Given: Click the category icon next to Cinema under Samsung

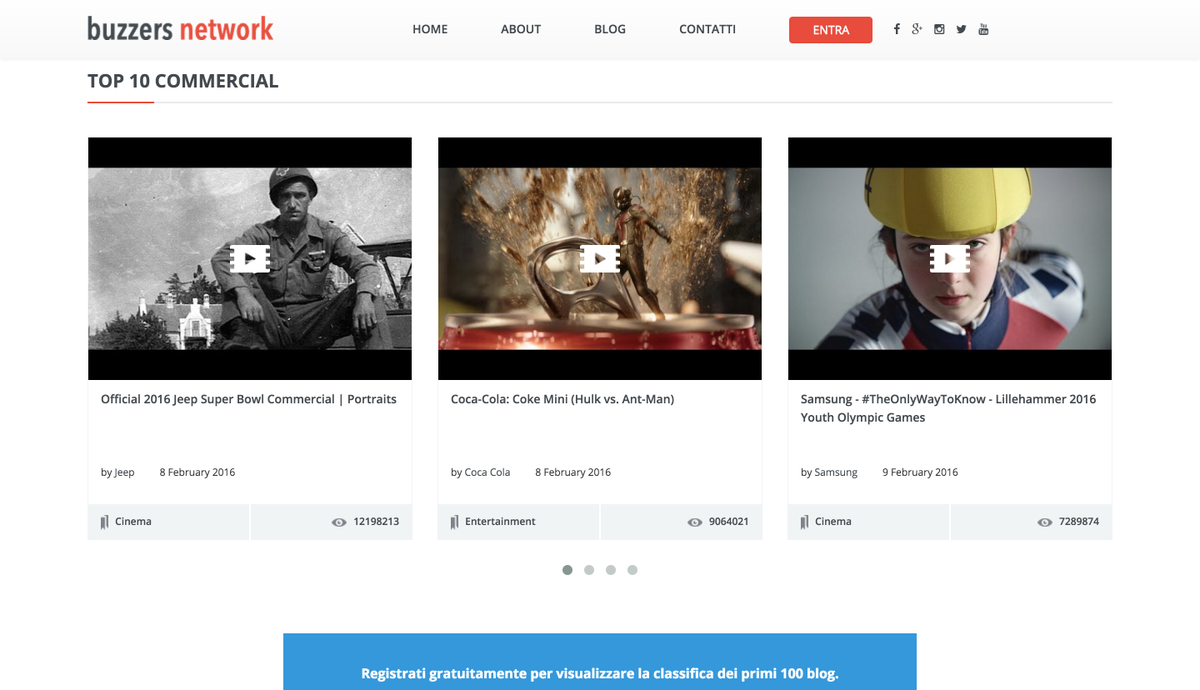Looking at the screenshot, I should [x=804, y=522].
